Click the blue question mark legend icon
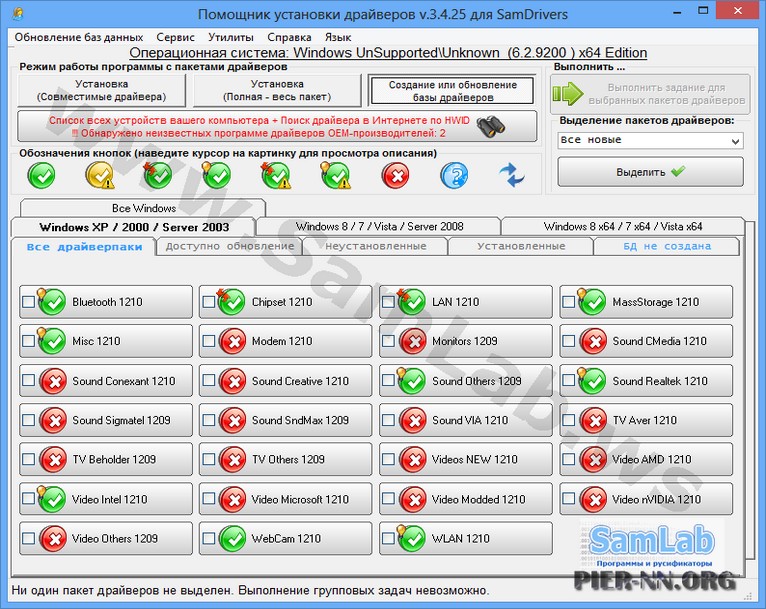 [454, 175]
